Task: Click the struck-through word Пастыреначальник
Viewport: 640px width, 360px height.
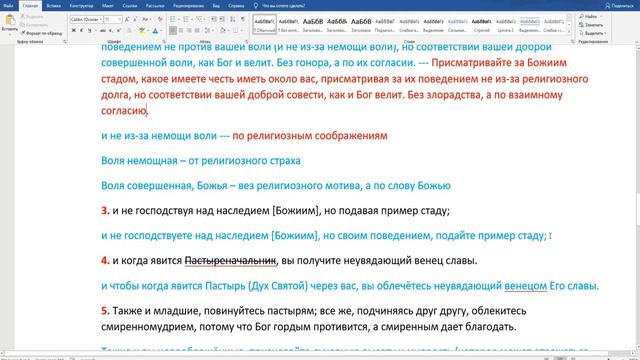Action: (x=230, y=260)
